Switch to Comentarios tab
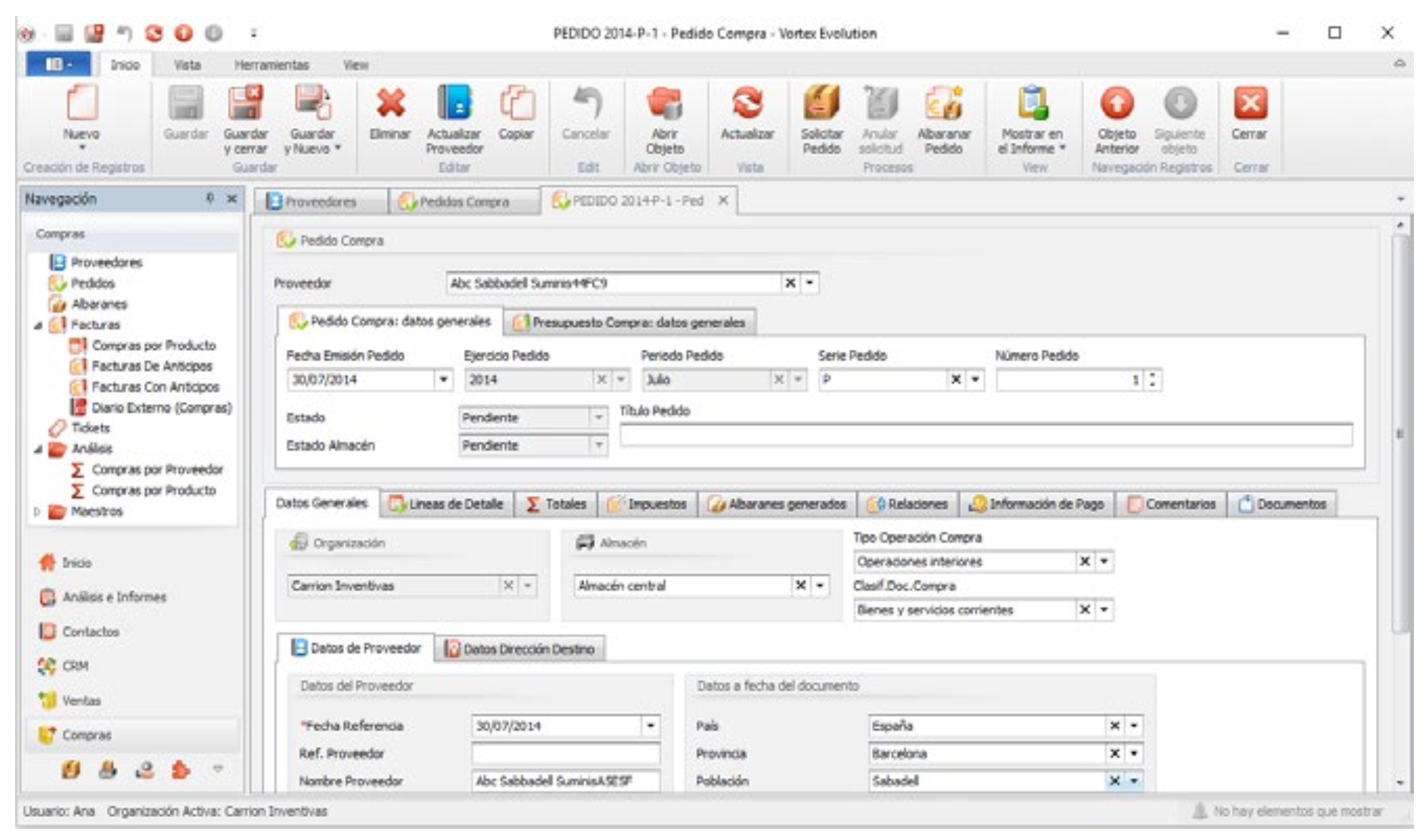The height and width of the screenshot is (840, 1425). [1171, 504]
